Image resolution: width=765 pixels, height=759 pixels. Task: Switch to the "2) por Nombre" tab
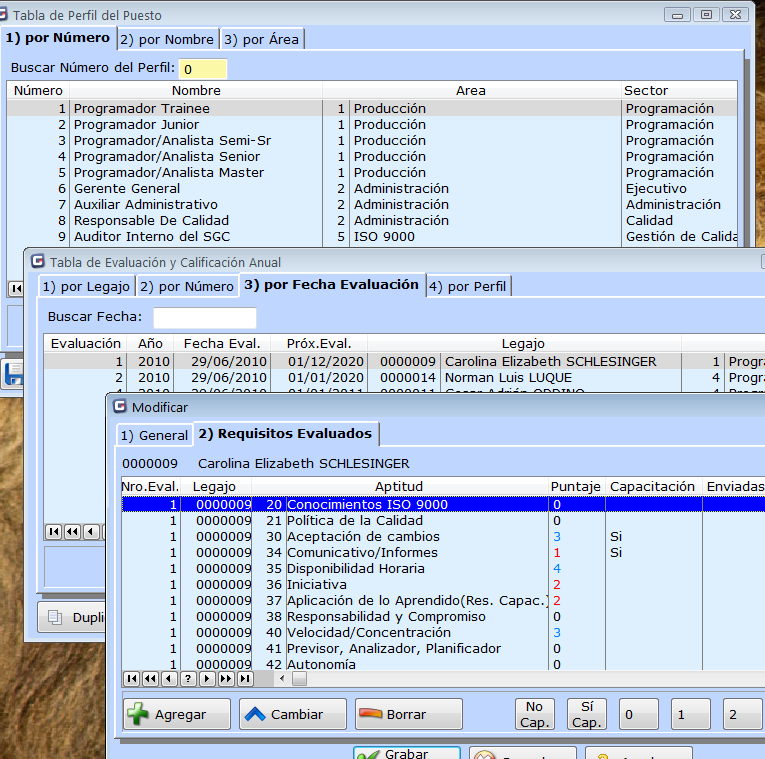pos(168,39)
